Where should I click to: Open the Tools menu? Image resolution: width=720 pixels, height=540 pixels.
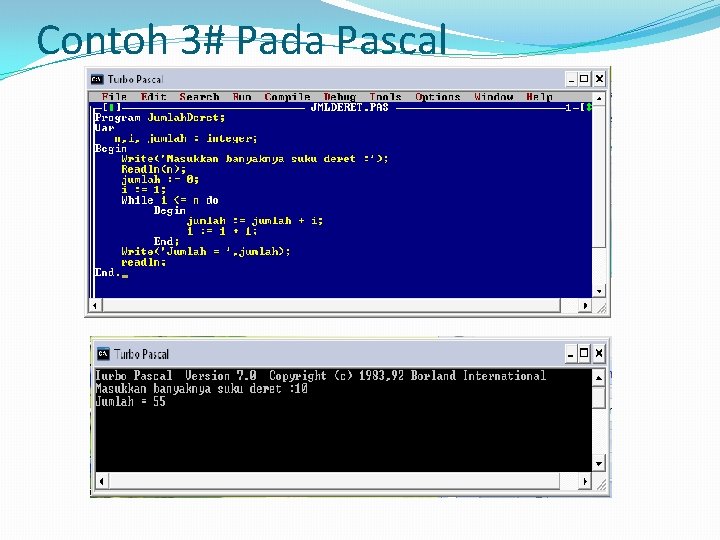click(x=385, y=97)
